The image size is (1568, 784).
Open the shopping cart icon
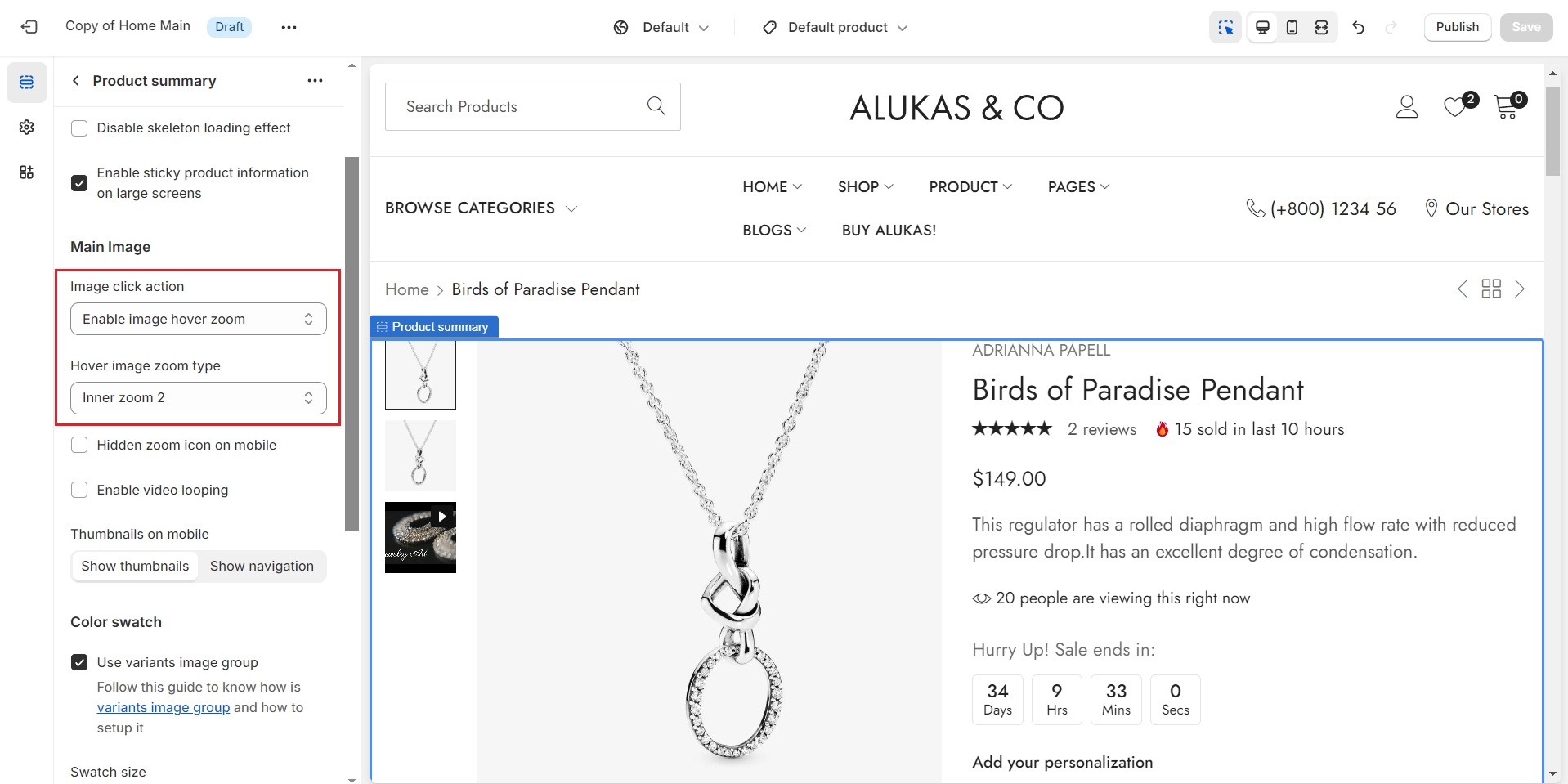[x=1506, y=107]
